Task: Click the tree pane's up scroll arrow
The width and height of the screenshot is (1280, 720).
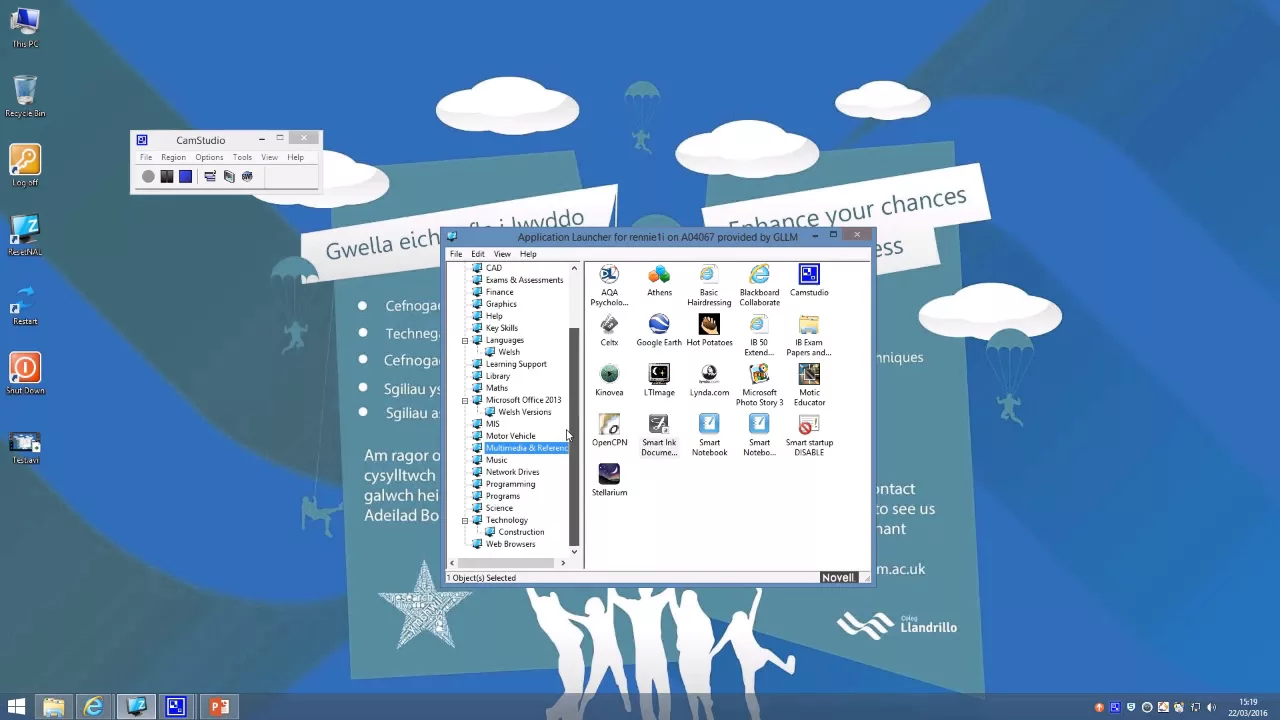Action: (x=574, y=268)
